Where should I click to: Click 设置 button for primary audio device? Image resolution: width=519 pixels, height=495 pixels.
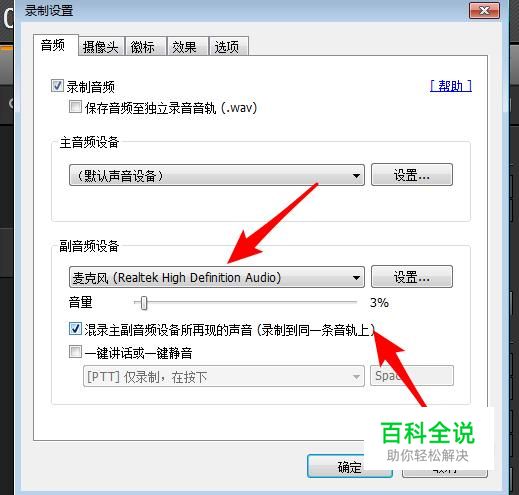tap(412, 175)
